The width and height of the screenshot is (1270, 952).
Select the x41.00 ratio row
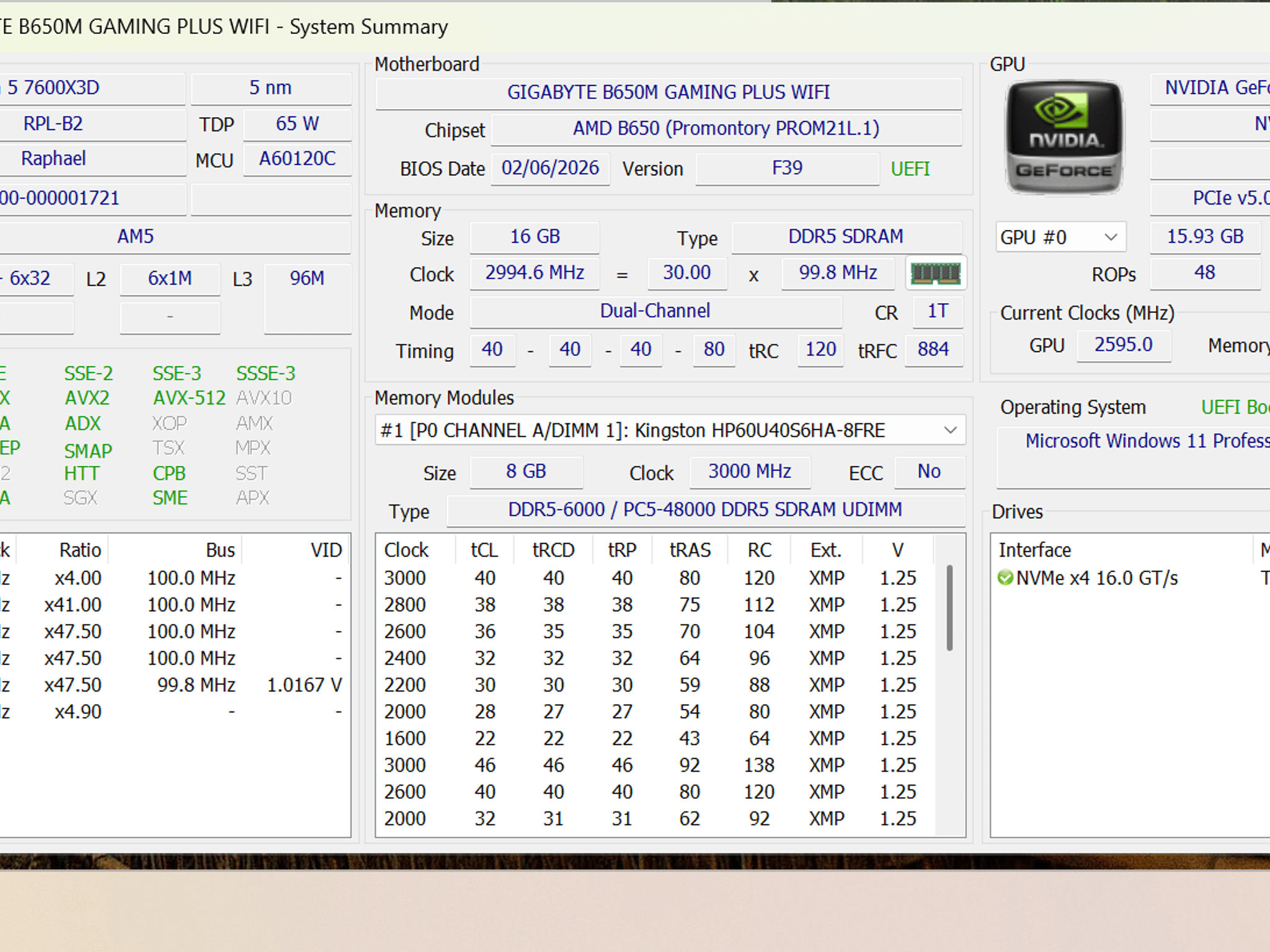coord(175,604)
